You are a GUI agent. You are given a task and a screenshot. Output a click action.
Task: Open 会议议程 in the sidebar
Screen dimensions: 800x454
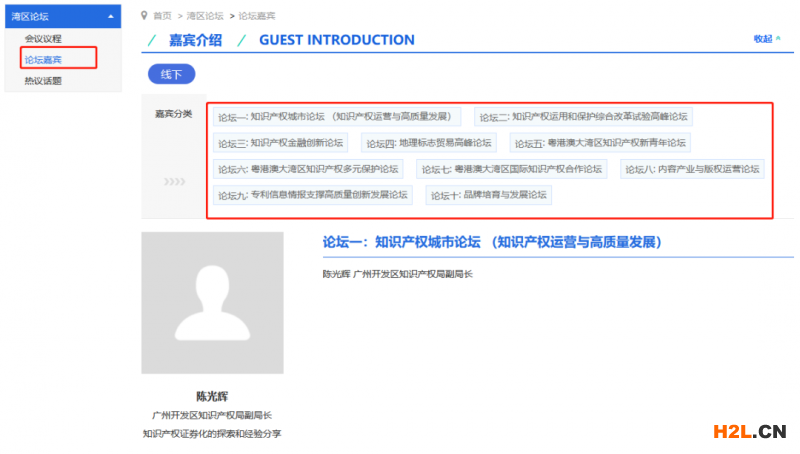click(x=43, y=38)
